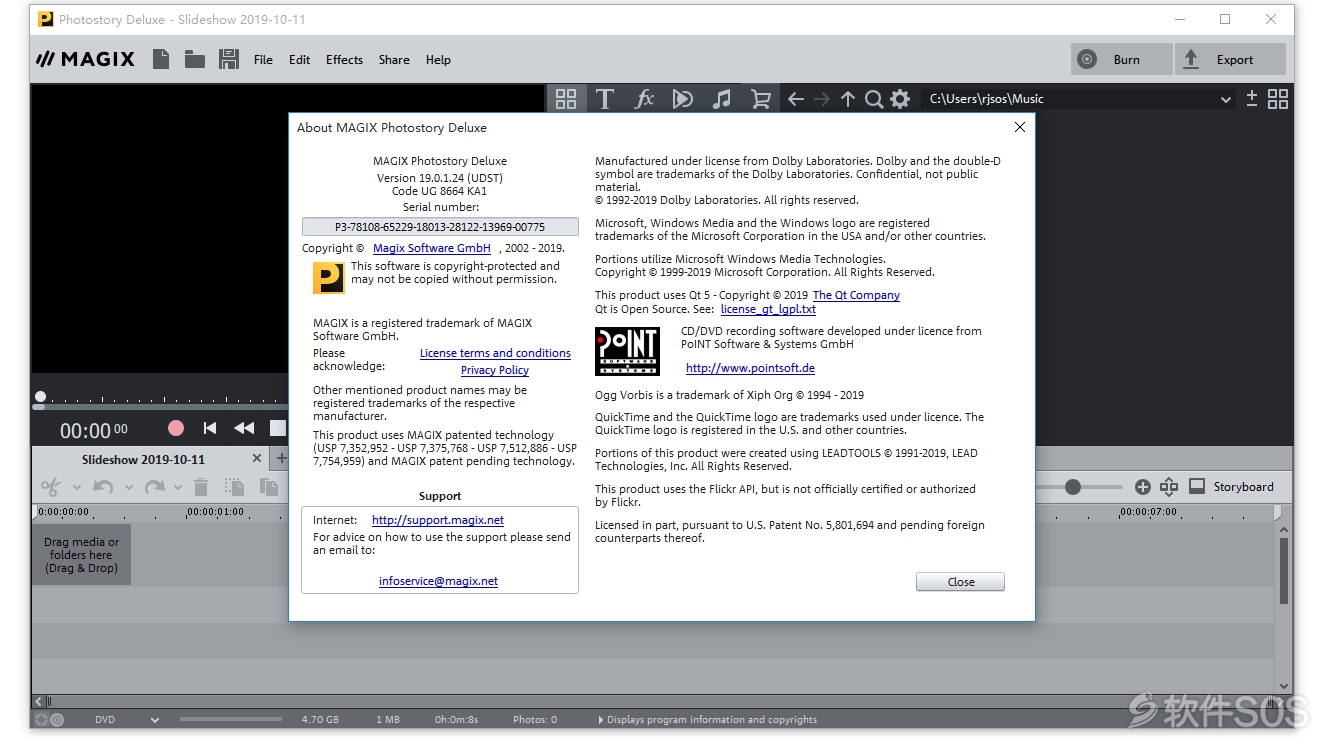Open the Effects menu
This screenshot has width=1328, height=741.
(344, 60)
